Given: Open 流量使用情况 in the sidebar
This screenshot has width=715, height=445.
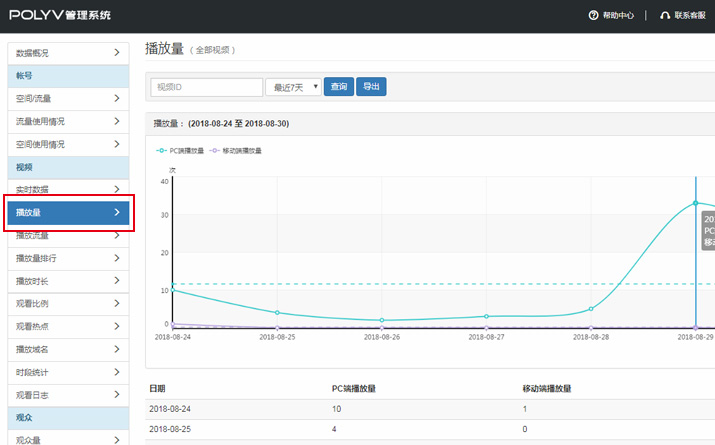Looking at the screenshot, I should click(68, 121).
